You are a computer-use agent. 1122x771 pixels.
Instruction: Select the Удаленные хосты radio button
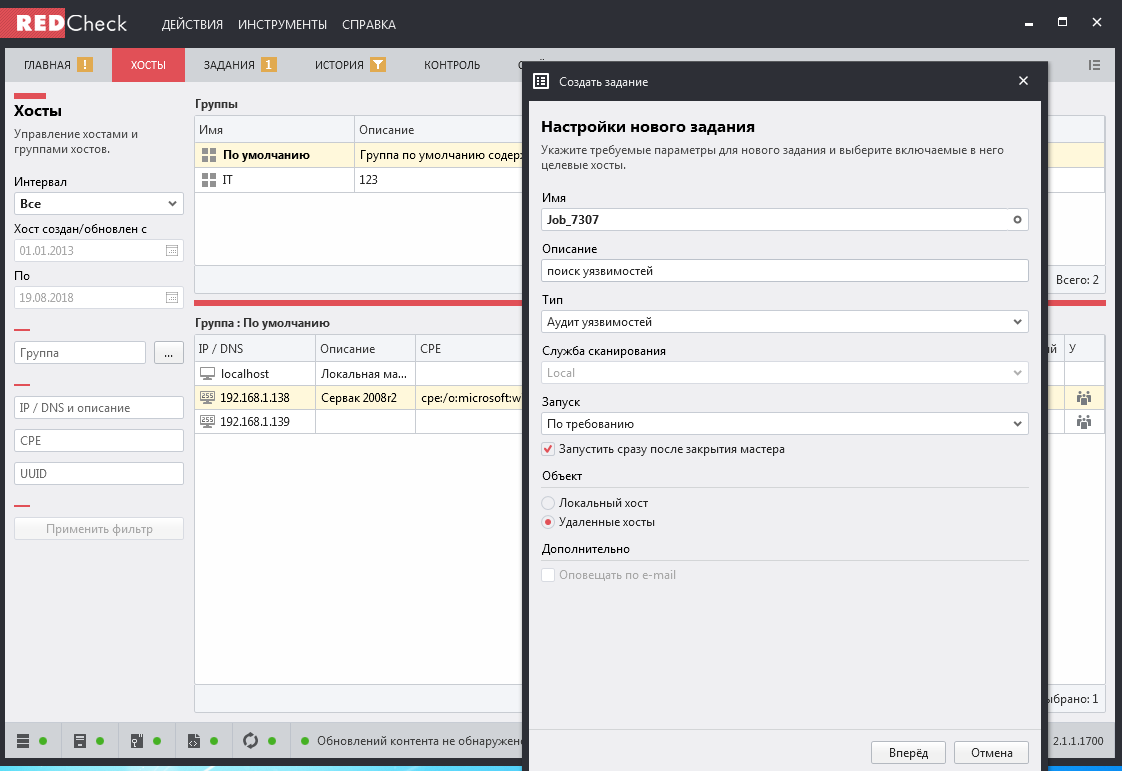click(548, 522)
